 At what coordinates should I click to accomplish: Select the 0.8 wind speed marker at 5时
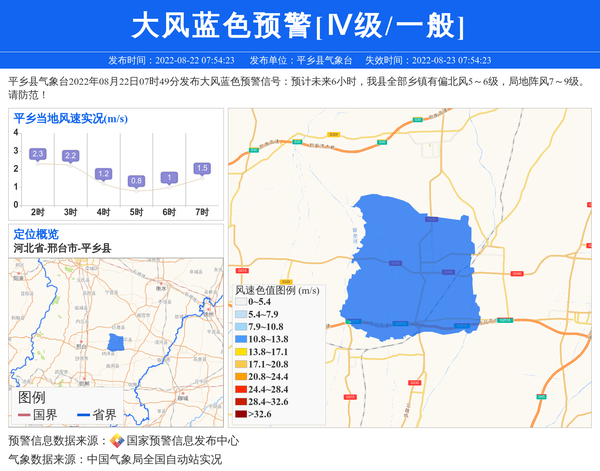(137, 181)
